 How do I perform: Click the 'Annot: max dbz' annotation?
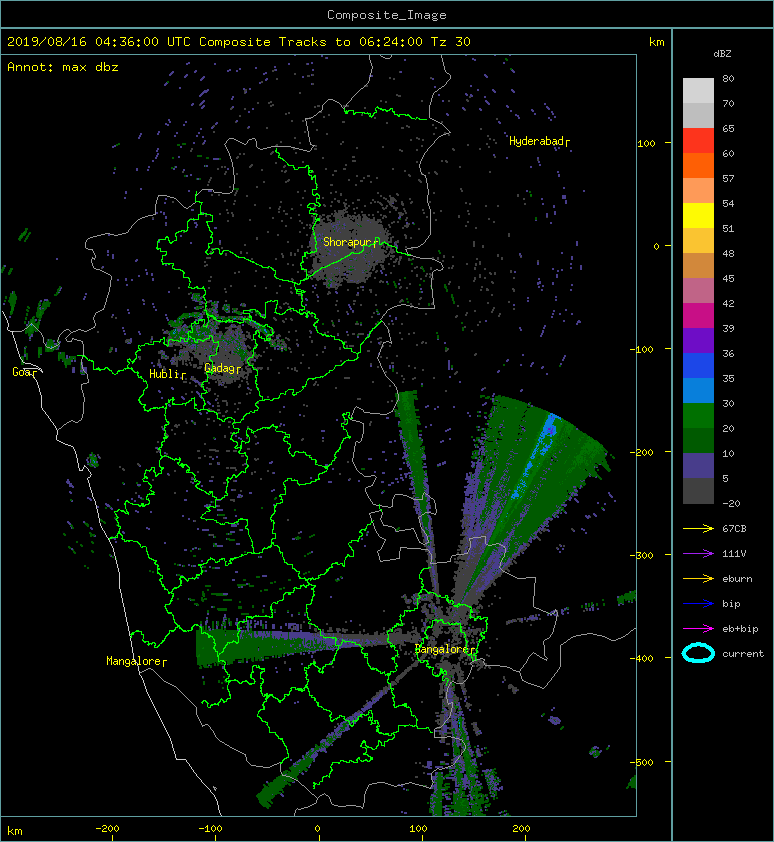(x=62, y=67)
